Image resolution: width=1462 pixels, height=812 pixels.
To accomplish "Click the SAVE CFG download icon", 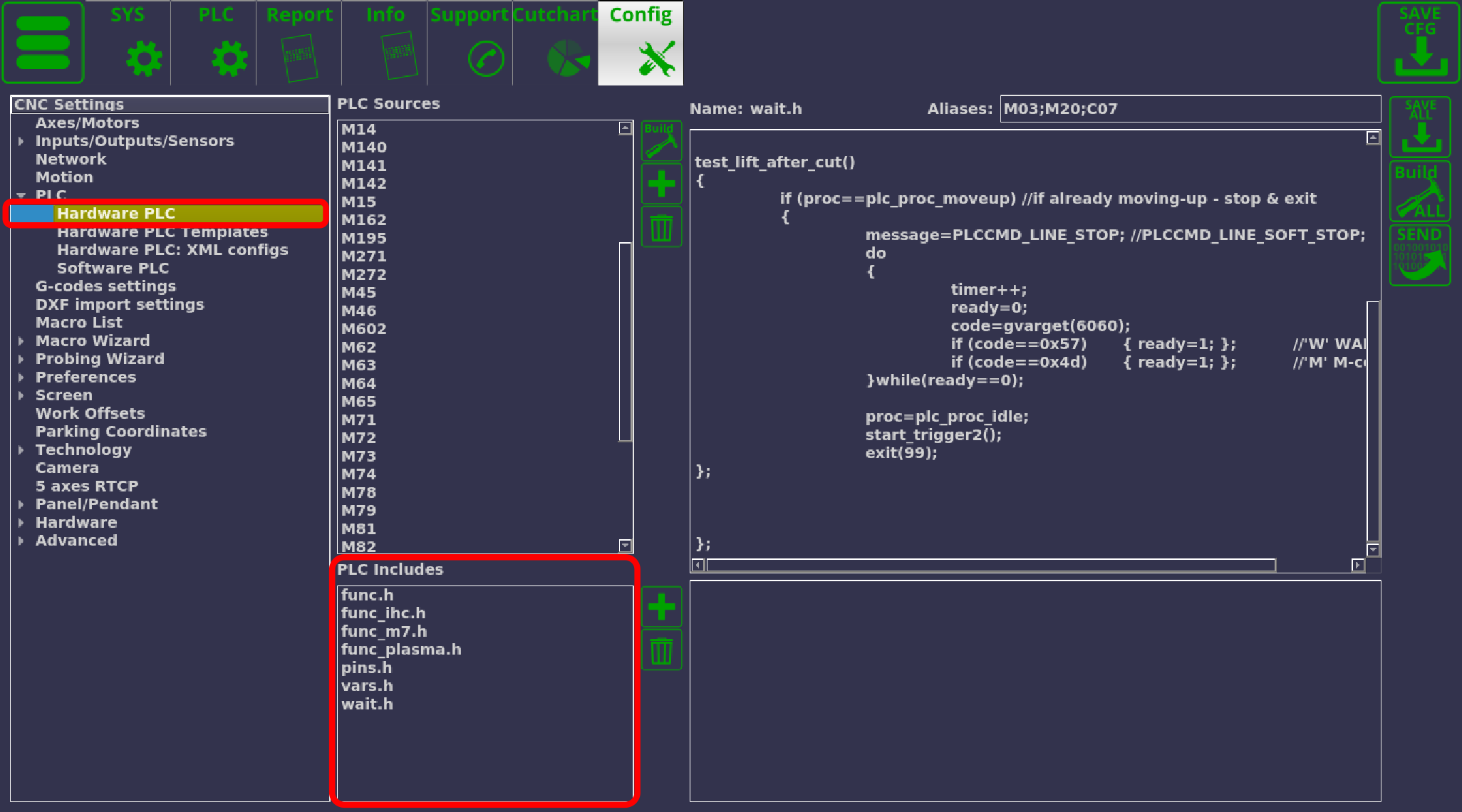I will (x=1420, y=43).
